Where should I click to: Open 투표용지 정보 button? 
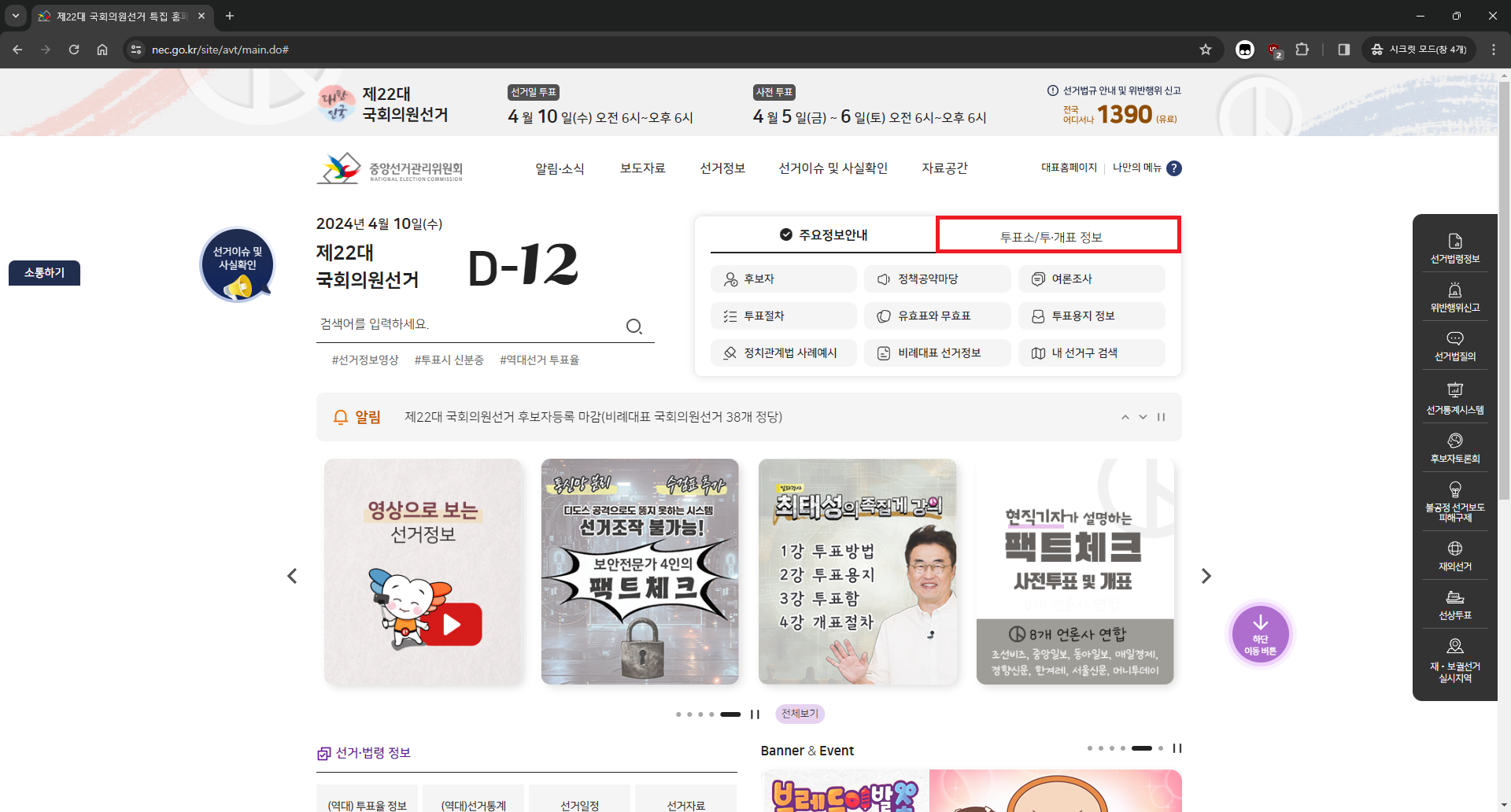tap(1092, 316)
